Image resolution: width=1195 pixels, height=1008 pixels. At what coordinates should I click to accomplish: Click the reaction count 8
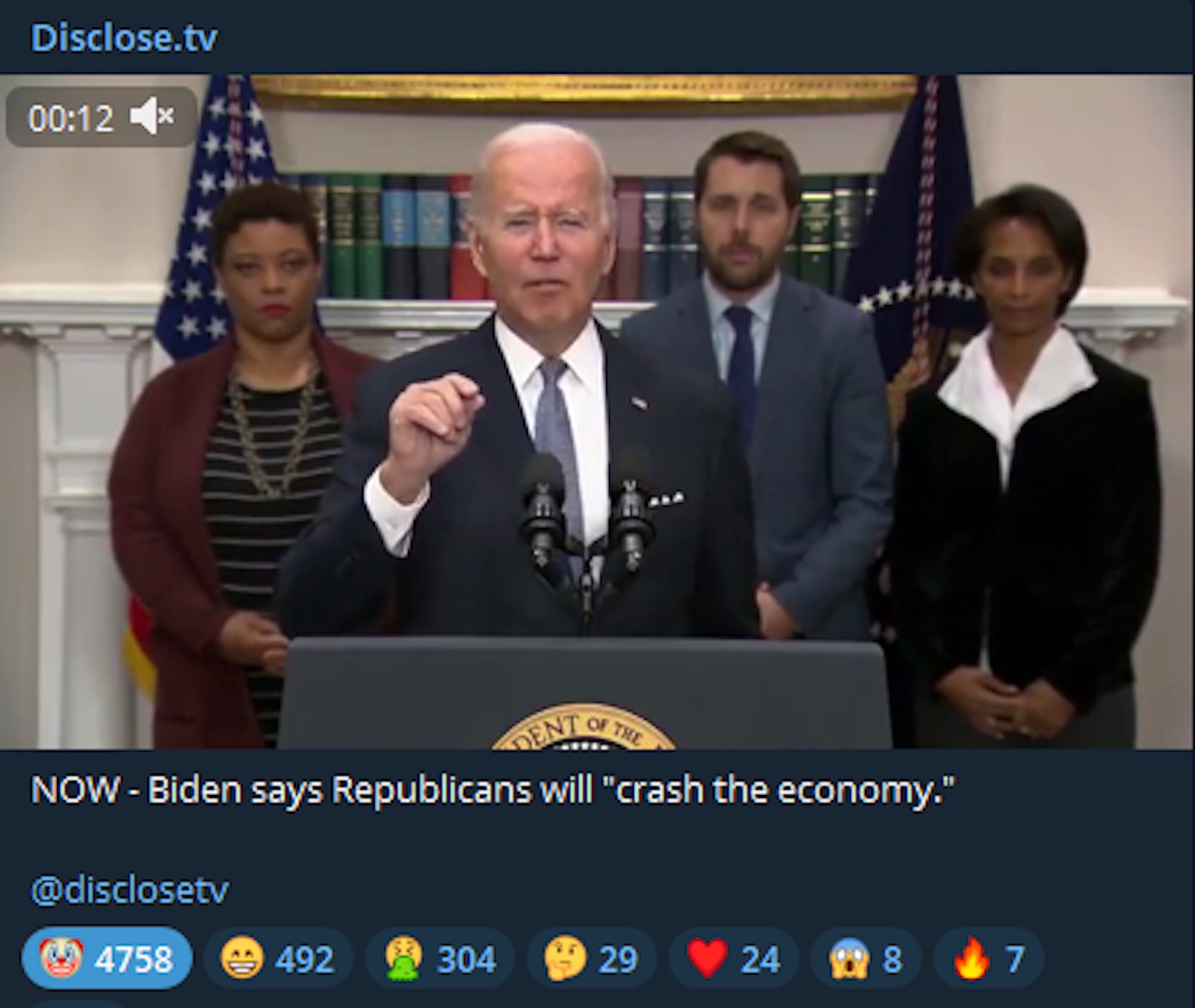tap(892, 959)
